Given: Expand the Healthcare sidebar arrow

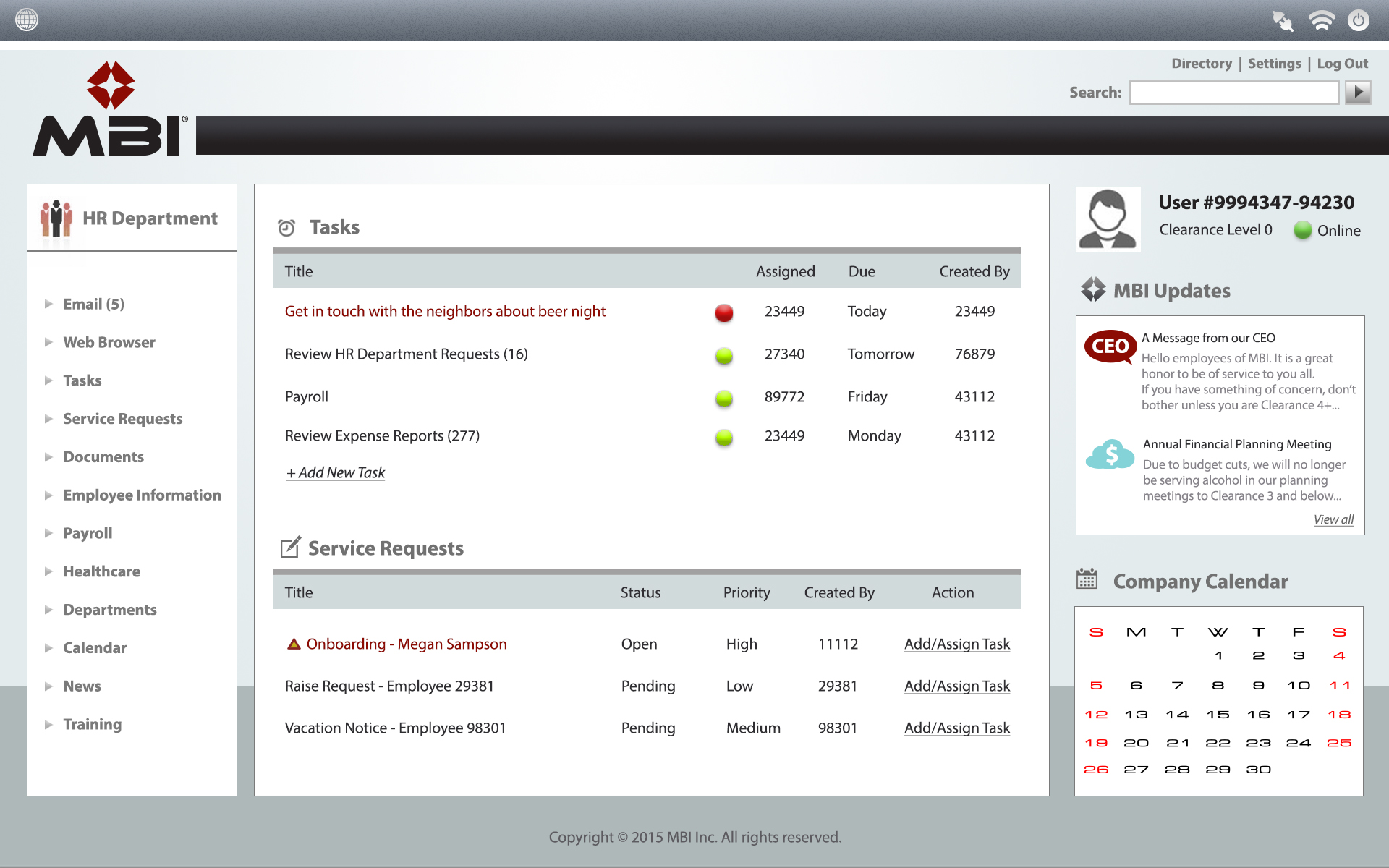Looking at the screenshot, I should click(48, 571).
